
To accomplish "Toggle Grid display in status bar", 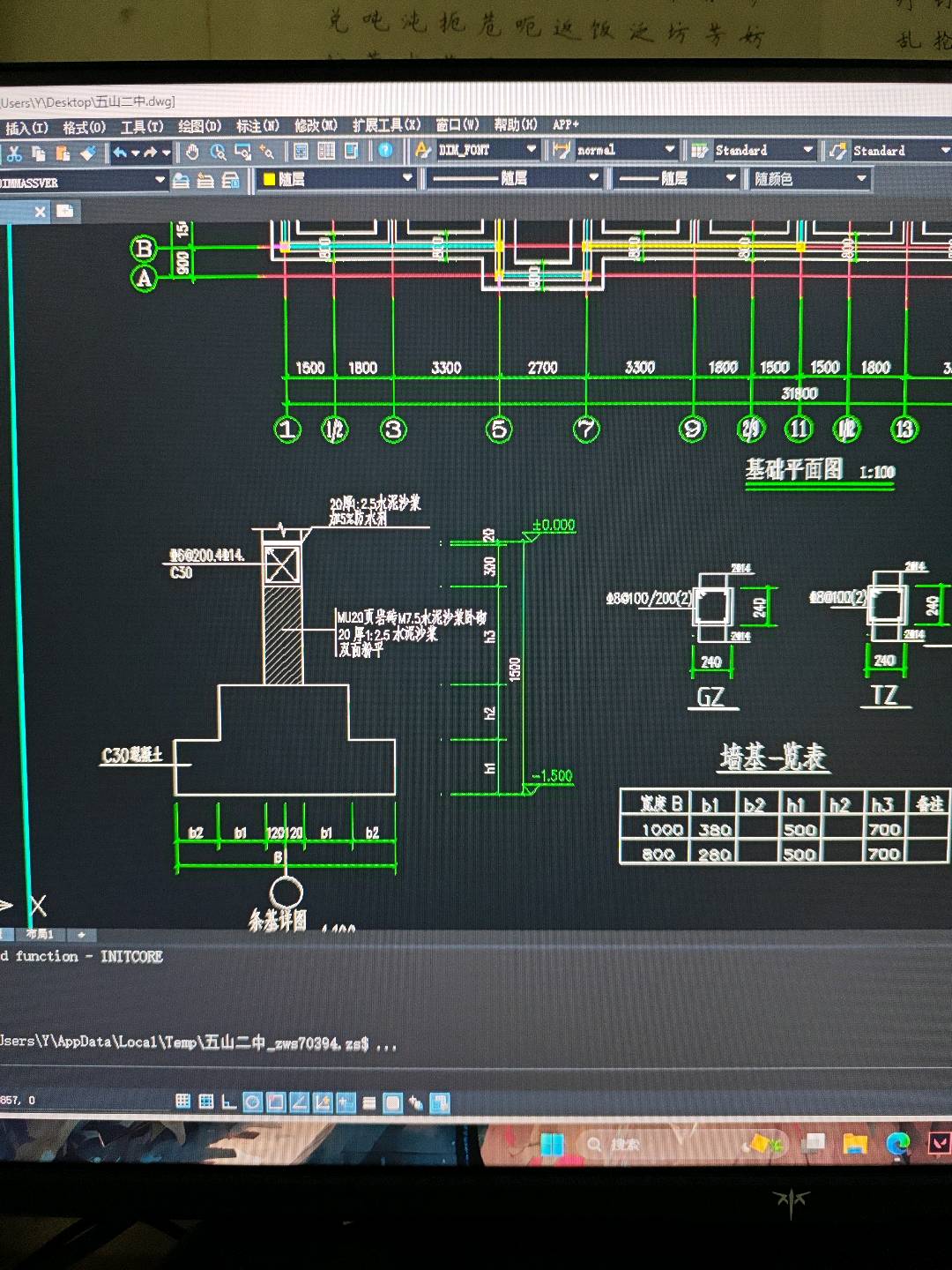I will pyautogui.click(x=206, y=1101).
